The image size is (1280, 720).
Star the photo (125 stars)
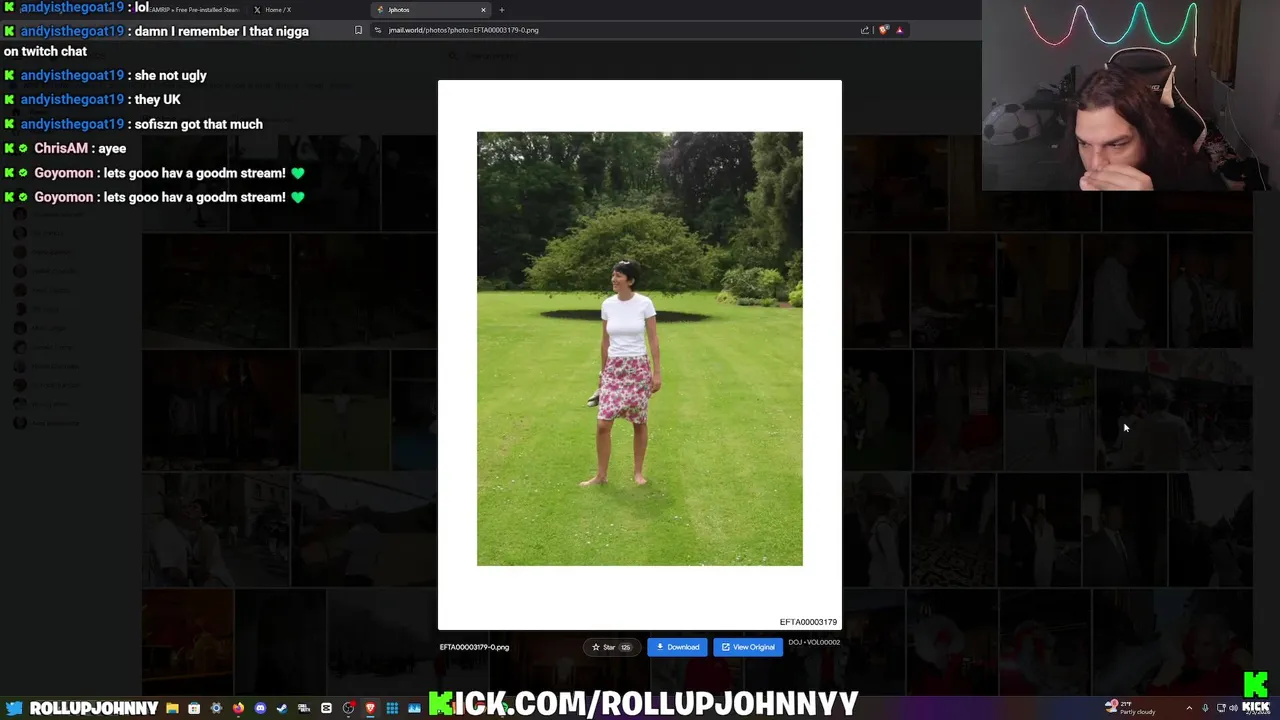click(611, 647)
